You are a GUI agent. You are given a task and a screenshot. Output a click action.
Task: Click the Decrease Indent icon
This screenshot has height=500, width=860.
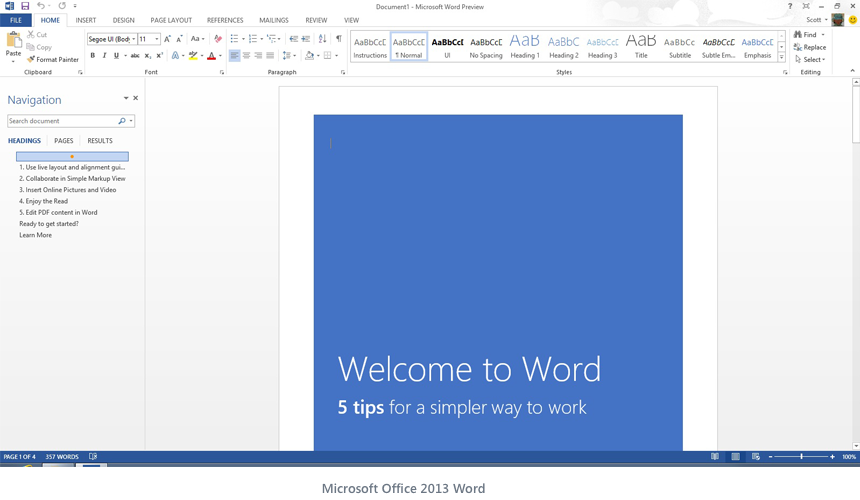pyautogui.click(x=293, y=39)
